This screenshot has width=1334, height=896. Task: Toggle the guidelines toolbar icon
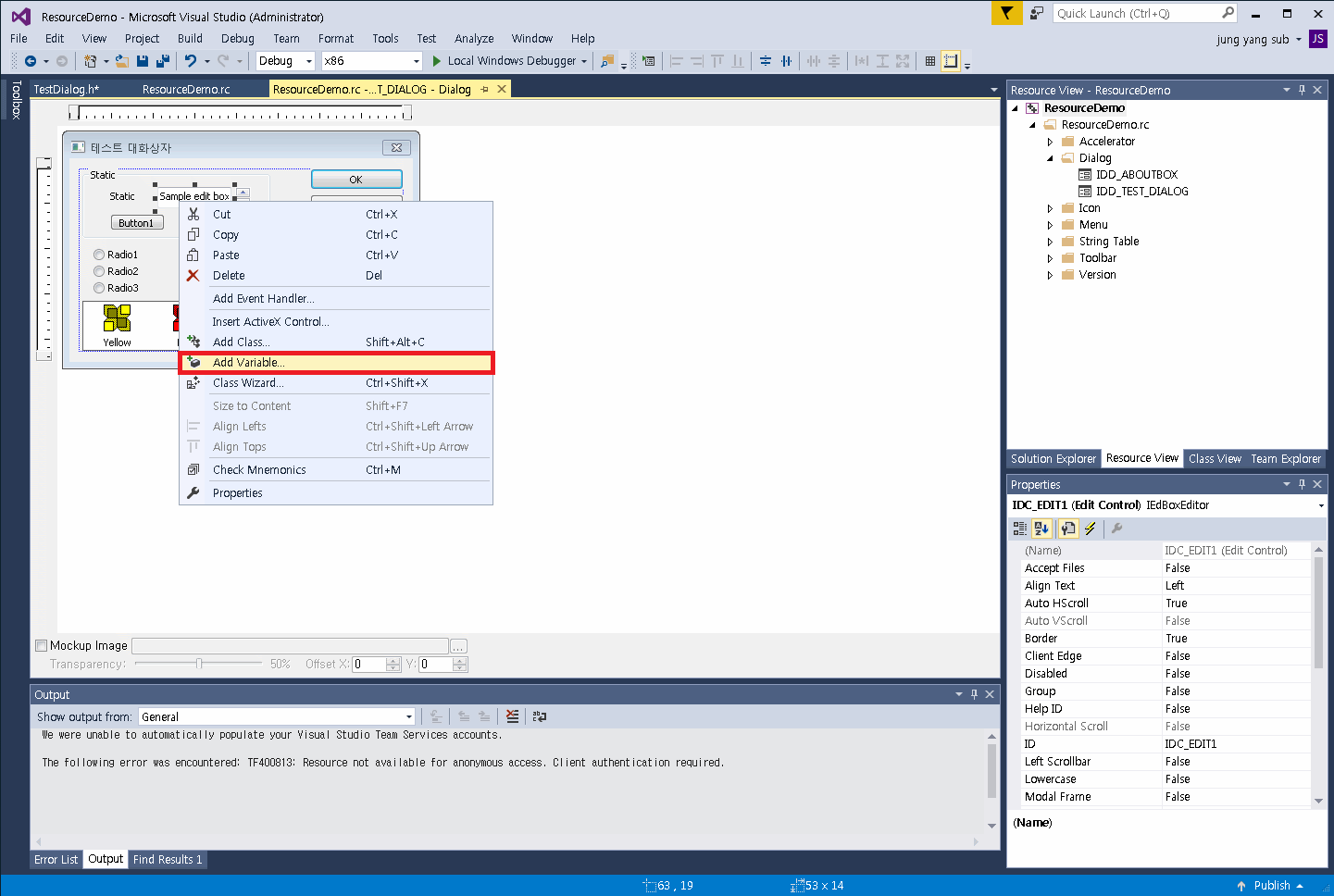click(x=951, y=61)
